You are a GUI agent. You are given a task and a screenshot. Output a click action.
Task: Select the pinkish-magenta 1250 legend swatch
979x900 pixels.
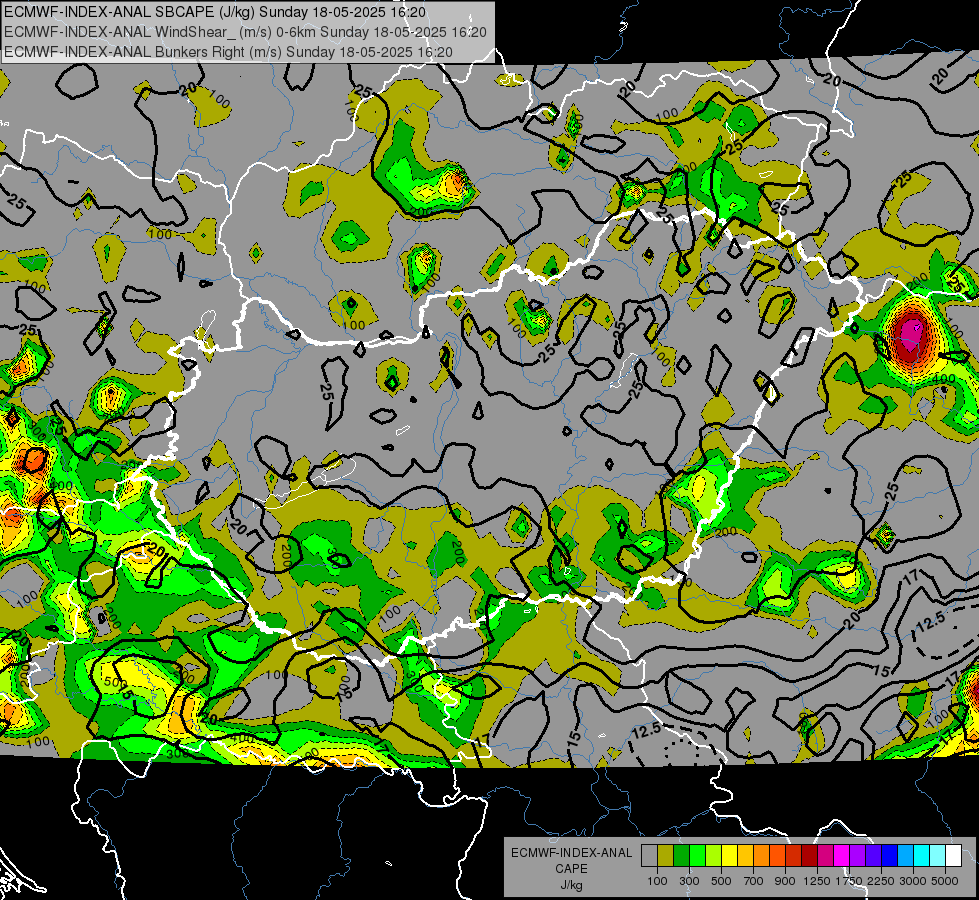[x=825, y=855]
